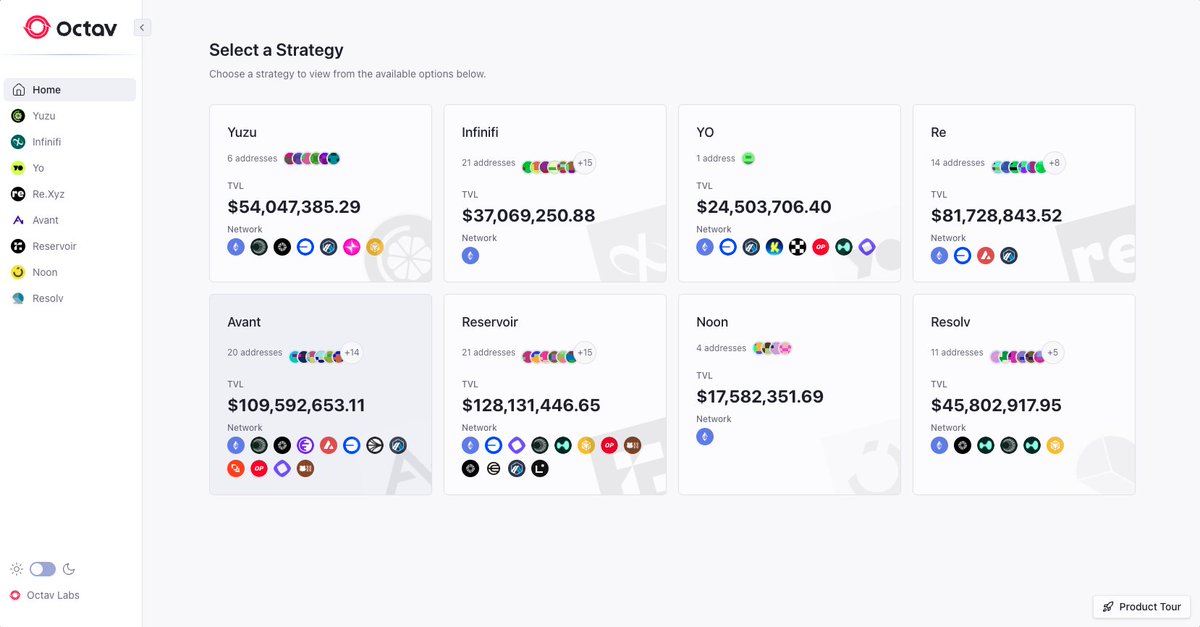Click the red OP icon on Avant card
This screenshot has height=627, width=1200.
pos(259,468)
